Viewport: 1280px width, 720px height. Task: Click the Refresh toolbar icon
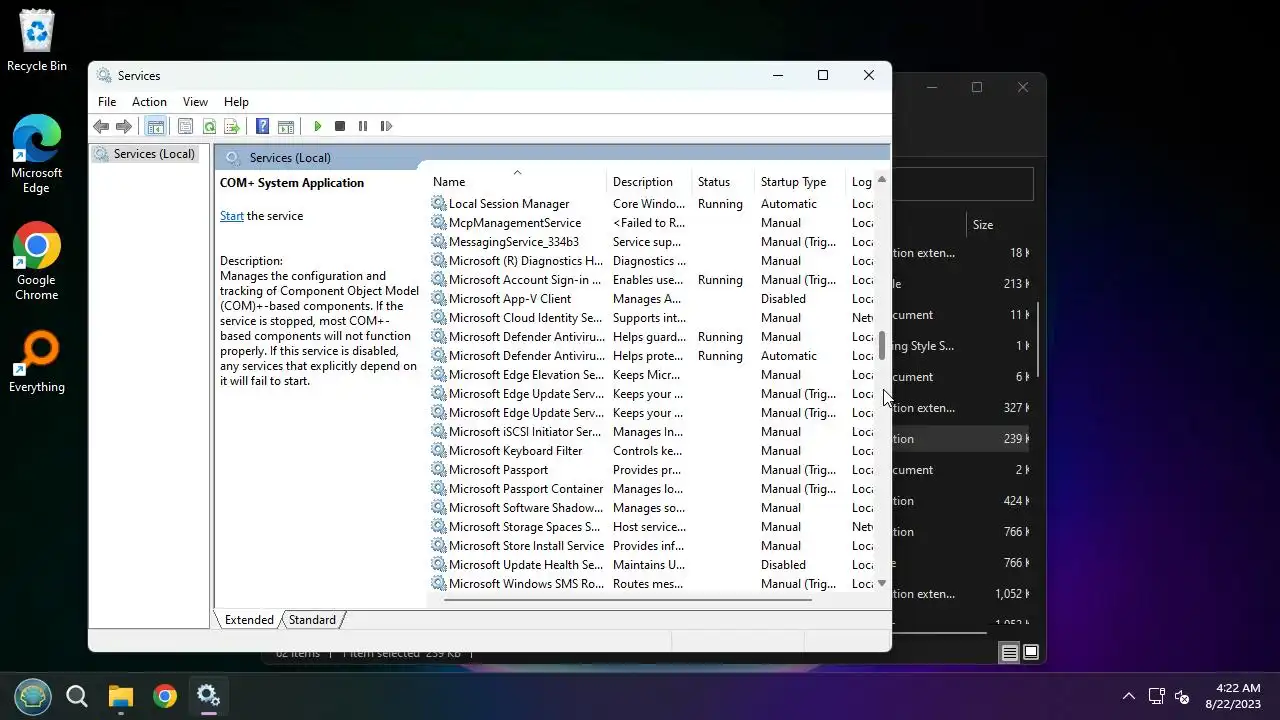click(209, 126)
